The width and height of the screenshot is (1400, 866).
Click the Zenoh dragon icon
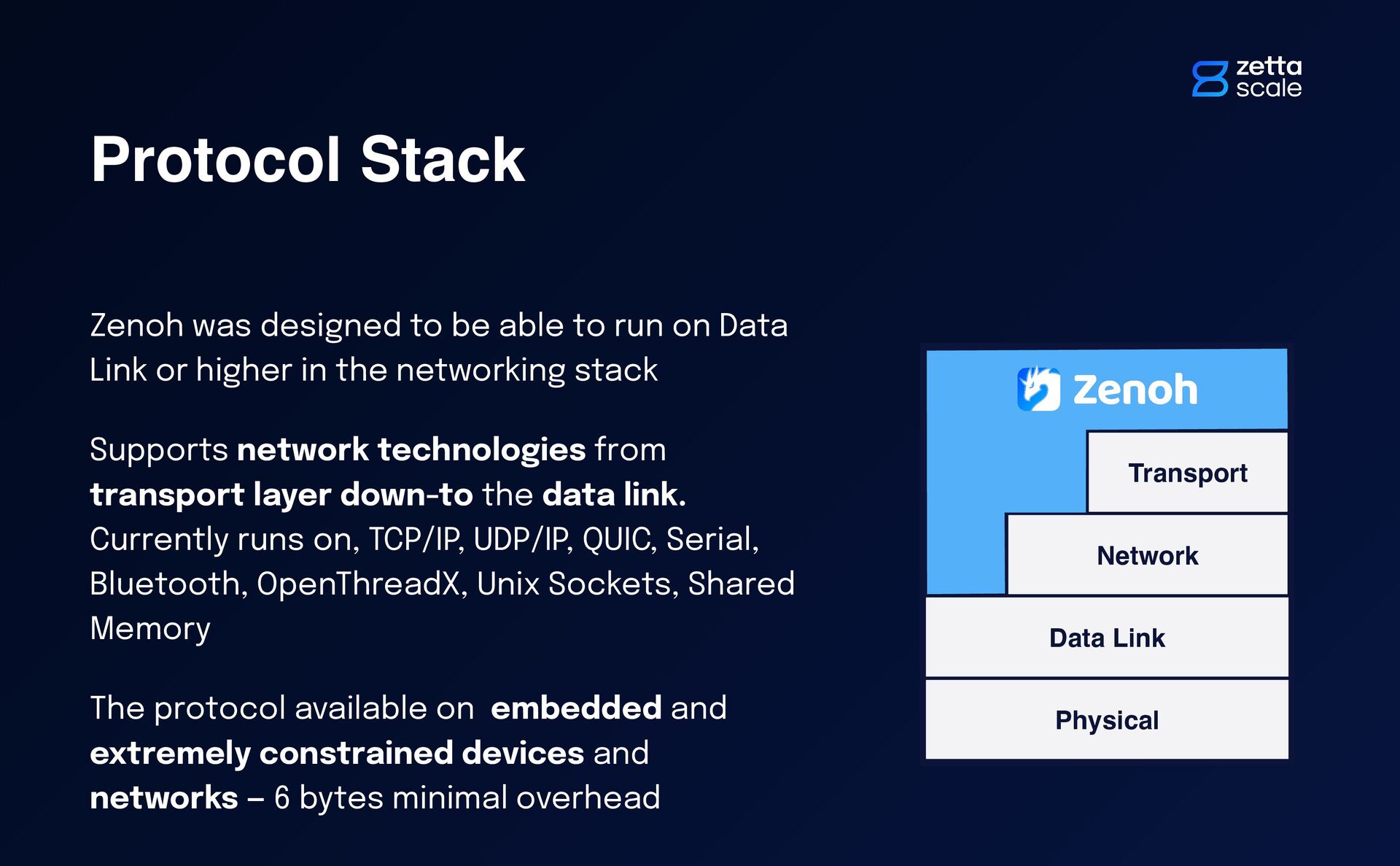tap(1038, 389)
